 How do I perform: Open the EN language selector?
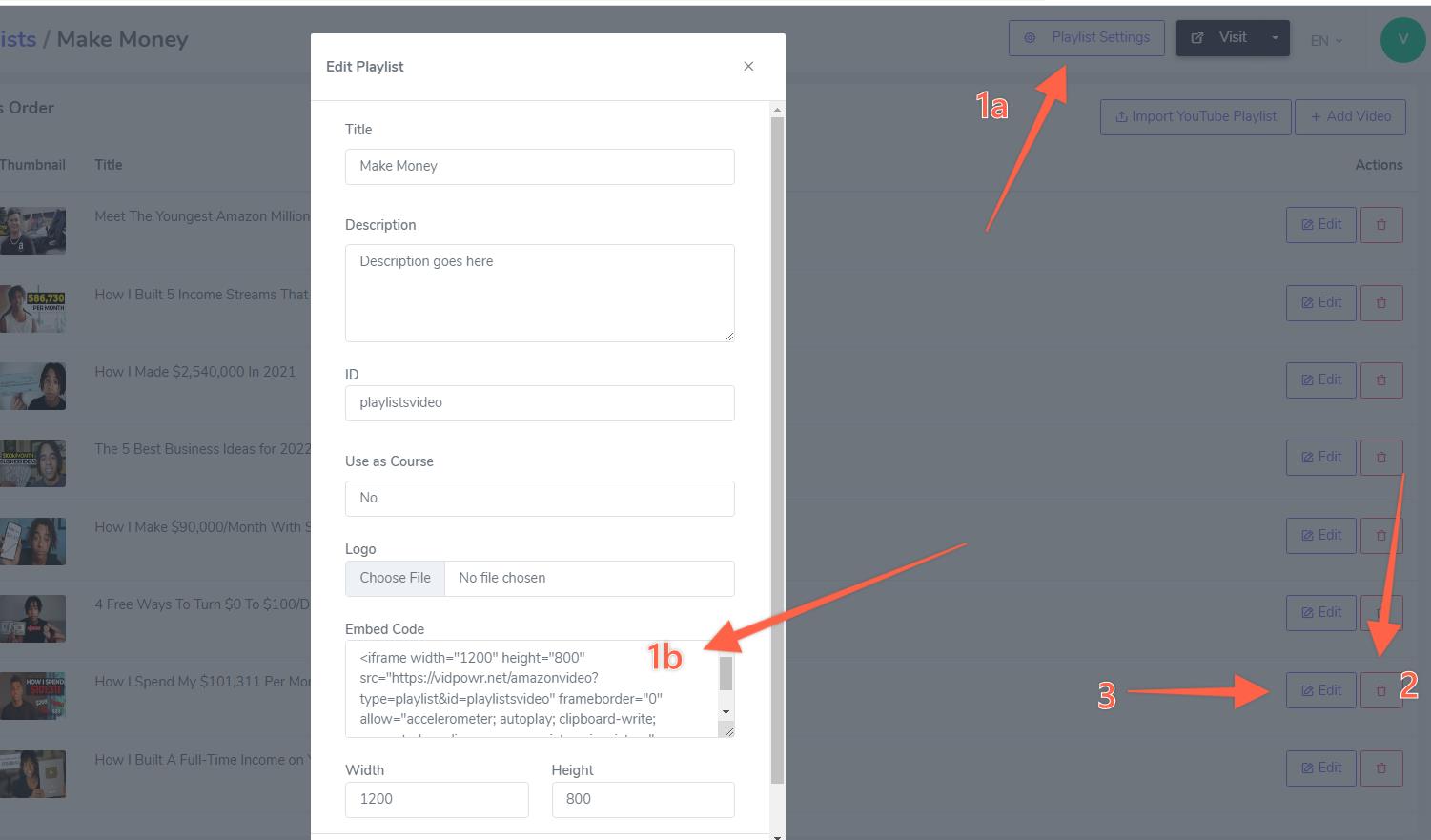click(x=1326, y=40)
